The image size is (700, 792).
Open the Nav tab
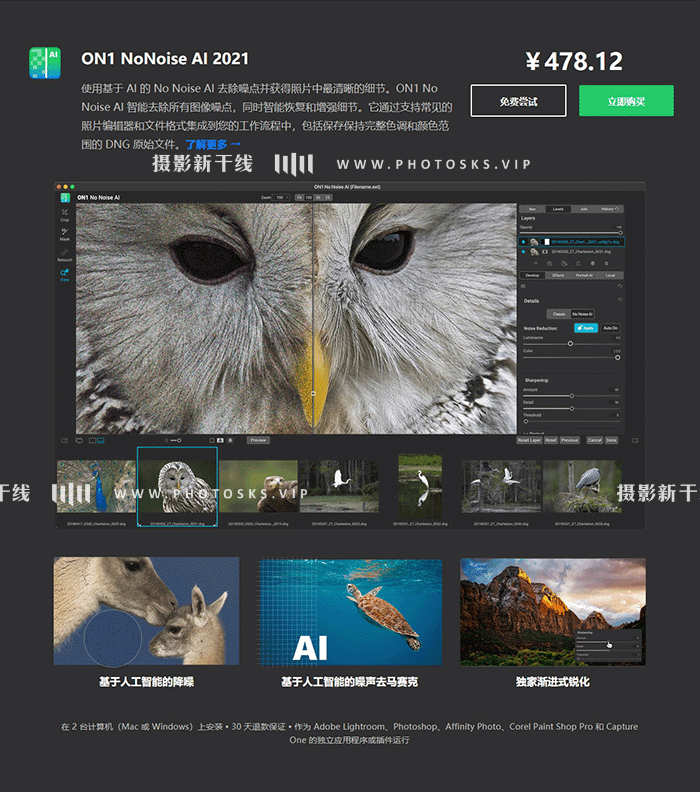pos(532,209)
